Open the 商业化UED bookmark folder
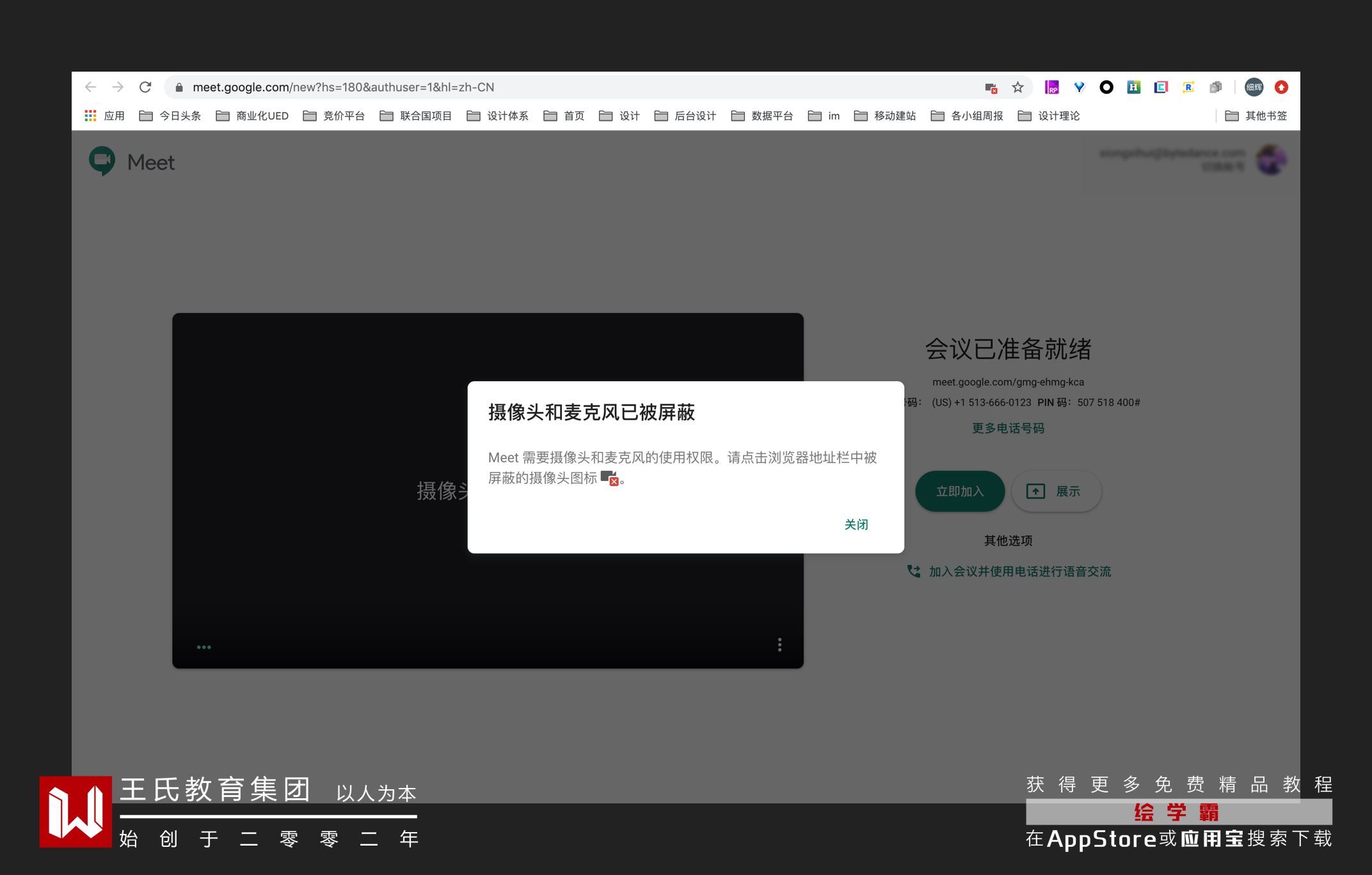The height and width of the screenshot is (875, 1372). (253, 116)
